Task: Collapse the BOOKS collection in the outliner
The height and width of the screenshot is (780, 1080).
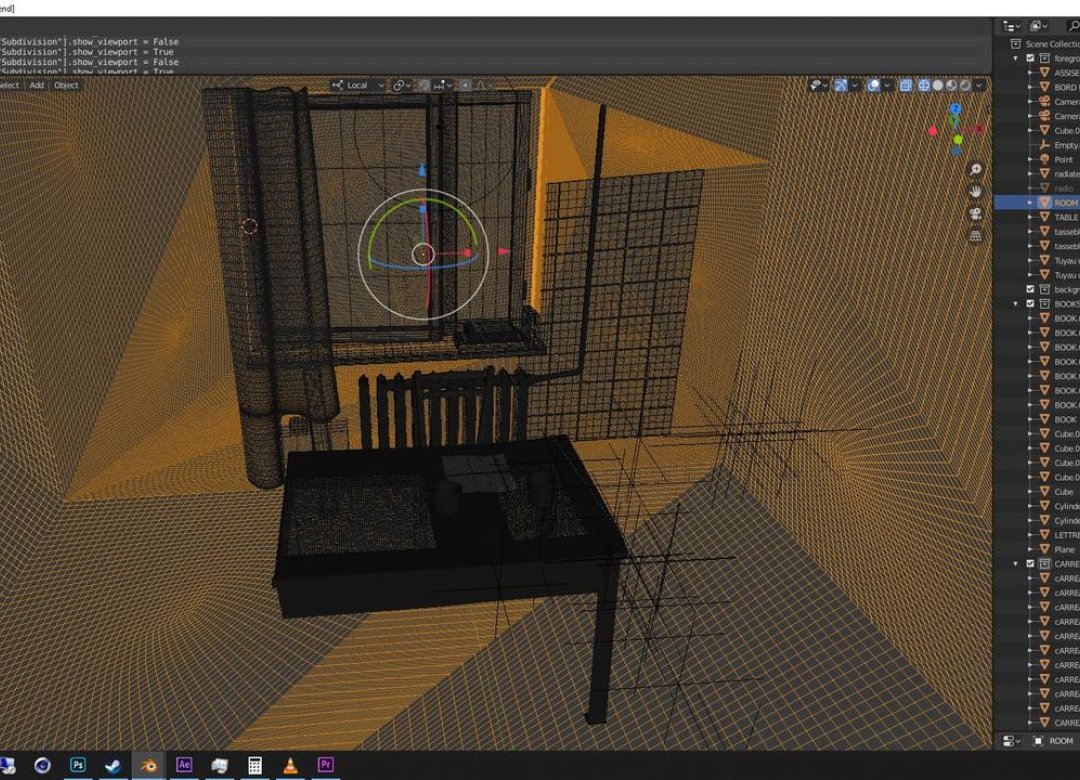Action: [x=1016, y=304]
